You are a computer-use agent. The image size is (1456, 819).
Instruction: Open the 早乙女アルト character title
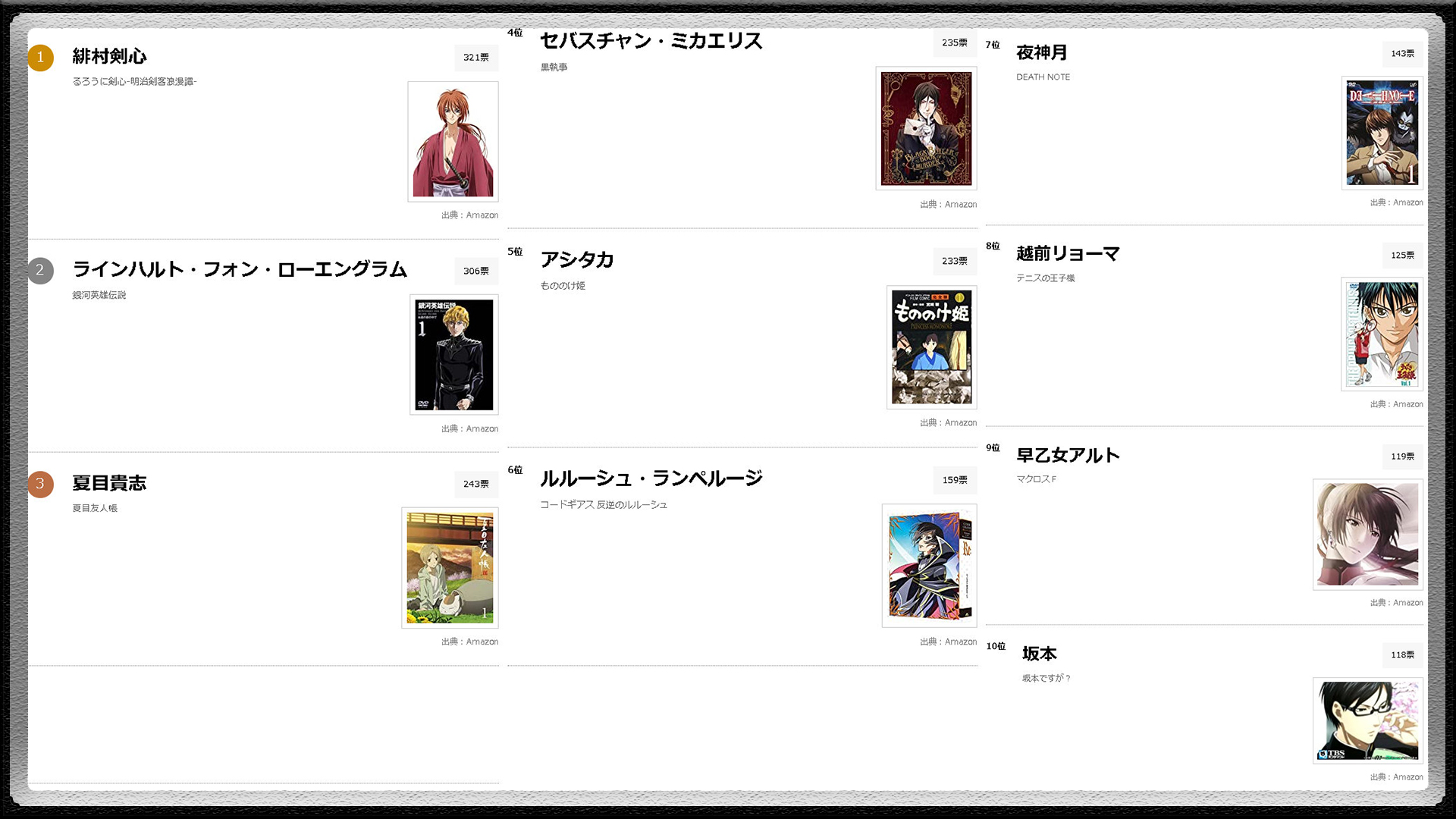(1068, 455)
